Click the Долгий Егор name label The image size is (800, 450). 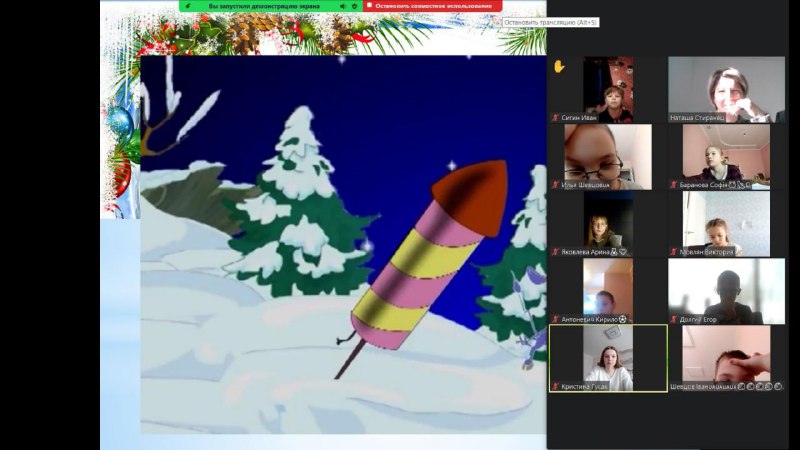tap(698, 320)
